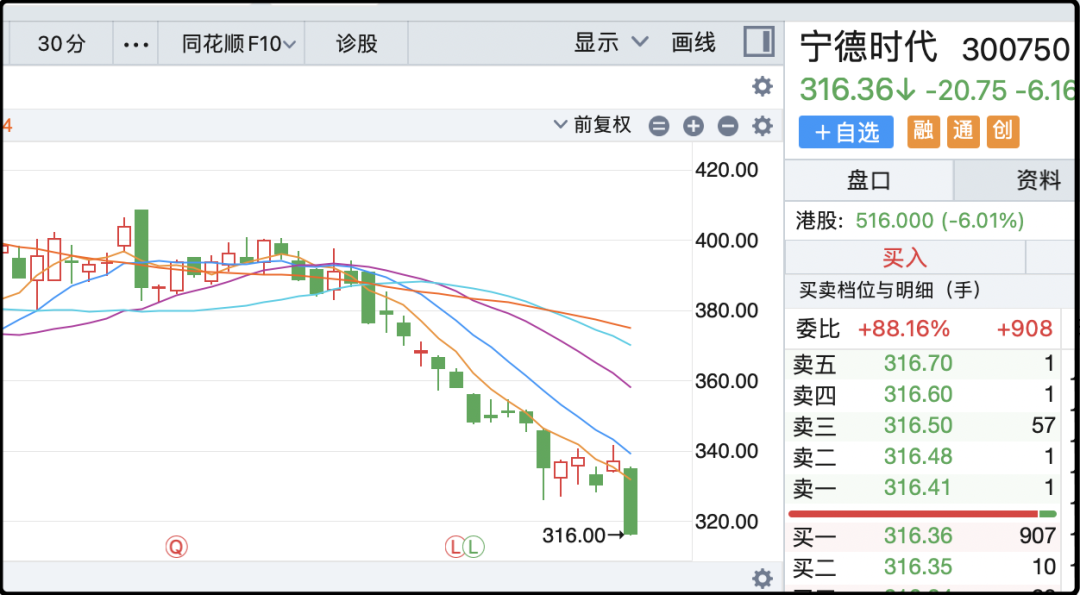Click the 通 badge

[964, 132]
